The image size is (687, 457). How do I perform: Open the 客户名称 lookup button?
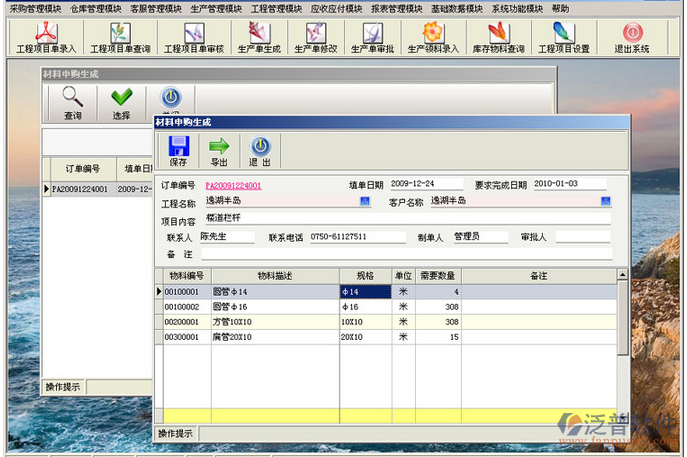604,202
